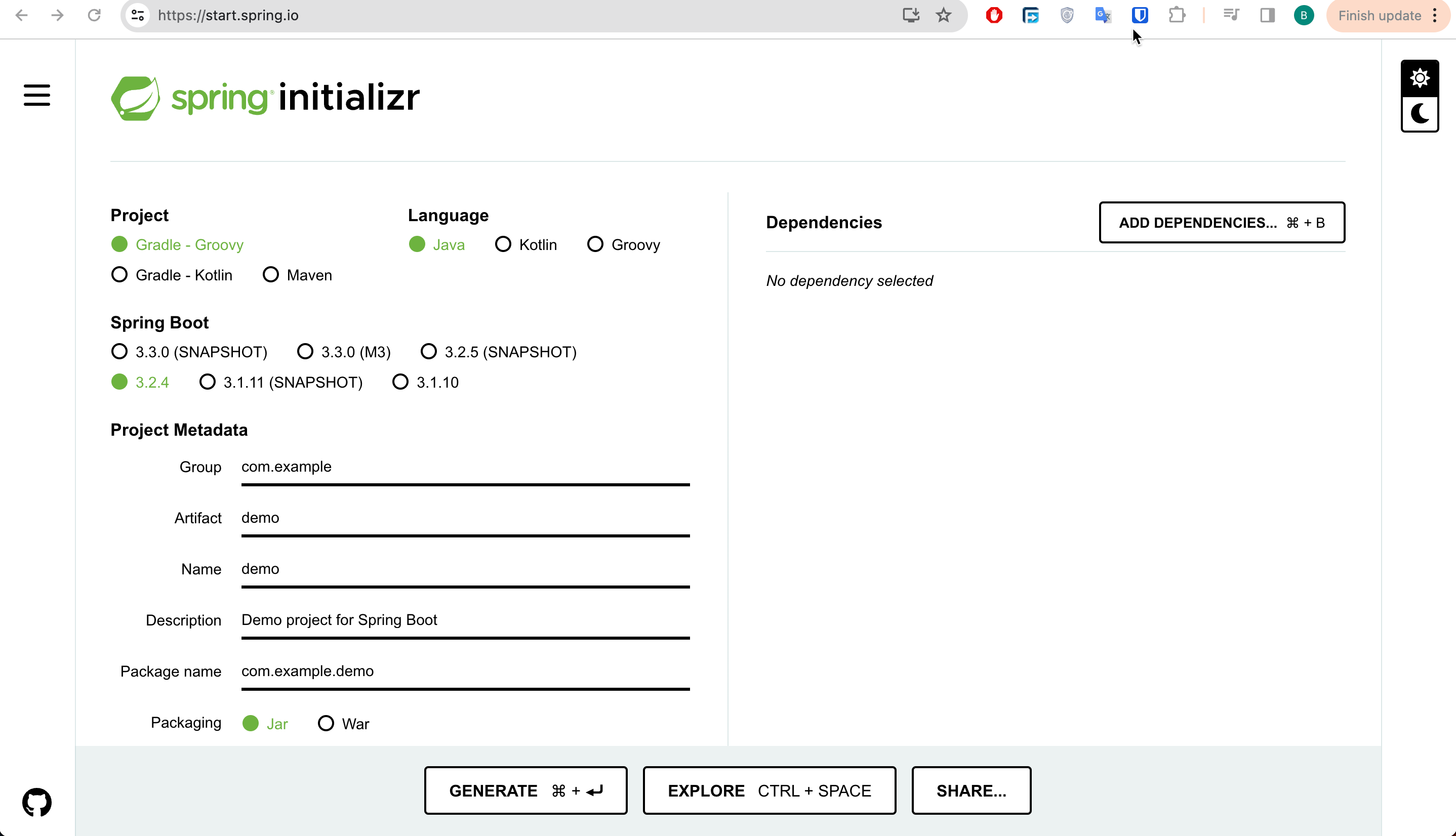Reload the current page

[94, 16]
